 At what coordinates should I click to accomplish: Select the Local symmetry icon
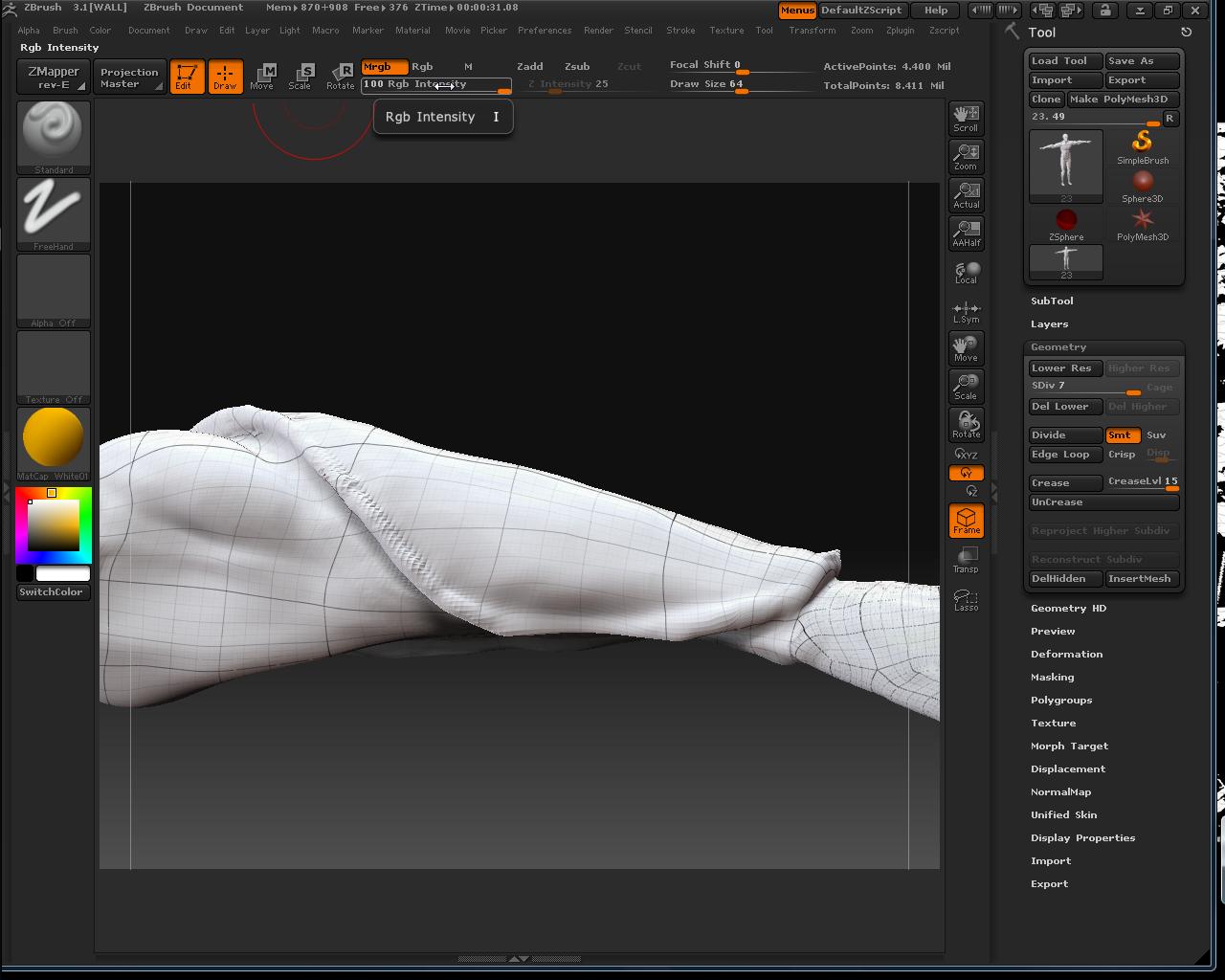tap(966, 271)
